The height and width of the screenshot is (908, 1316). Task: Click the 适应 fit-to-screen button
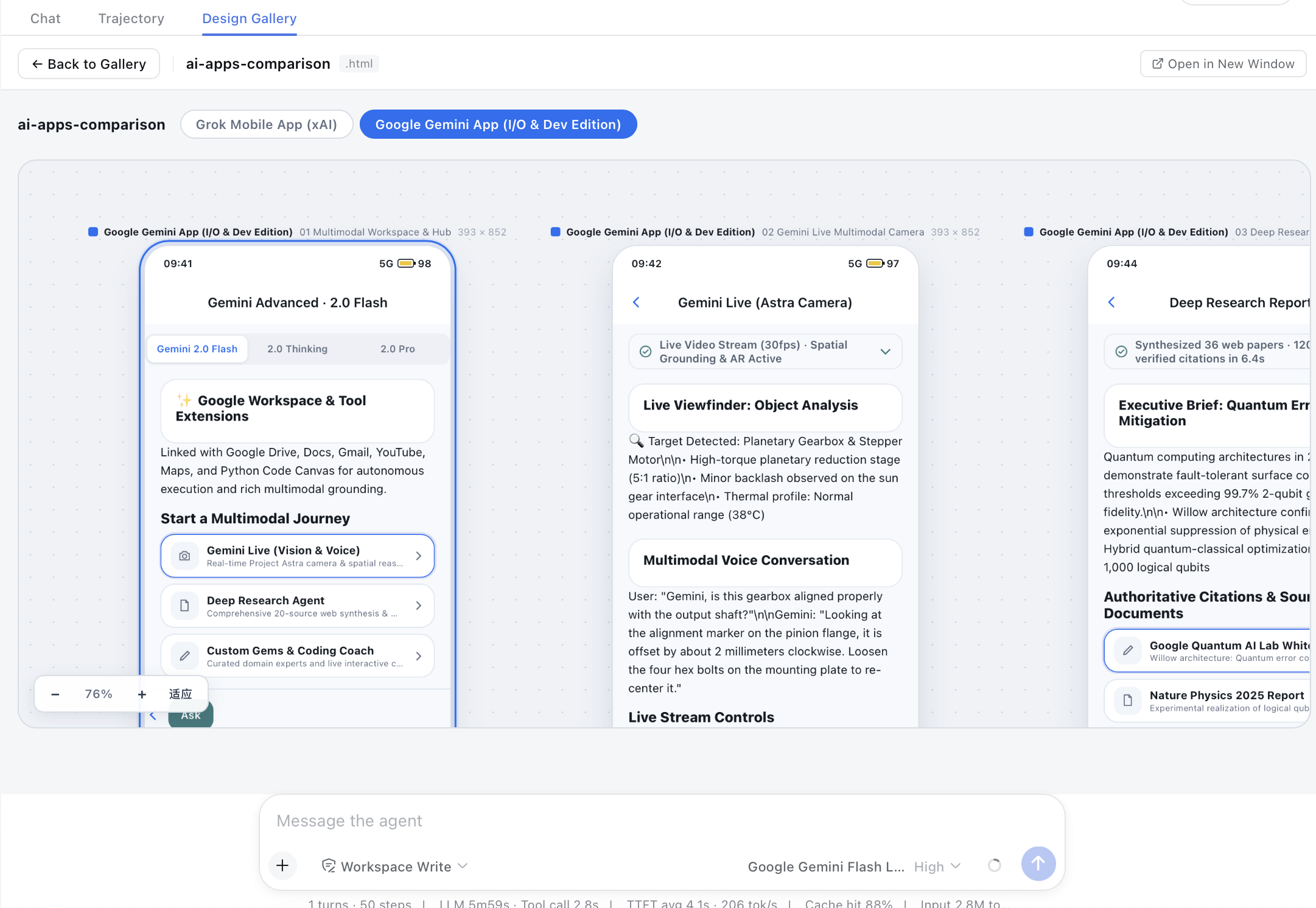180,694
